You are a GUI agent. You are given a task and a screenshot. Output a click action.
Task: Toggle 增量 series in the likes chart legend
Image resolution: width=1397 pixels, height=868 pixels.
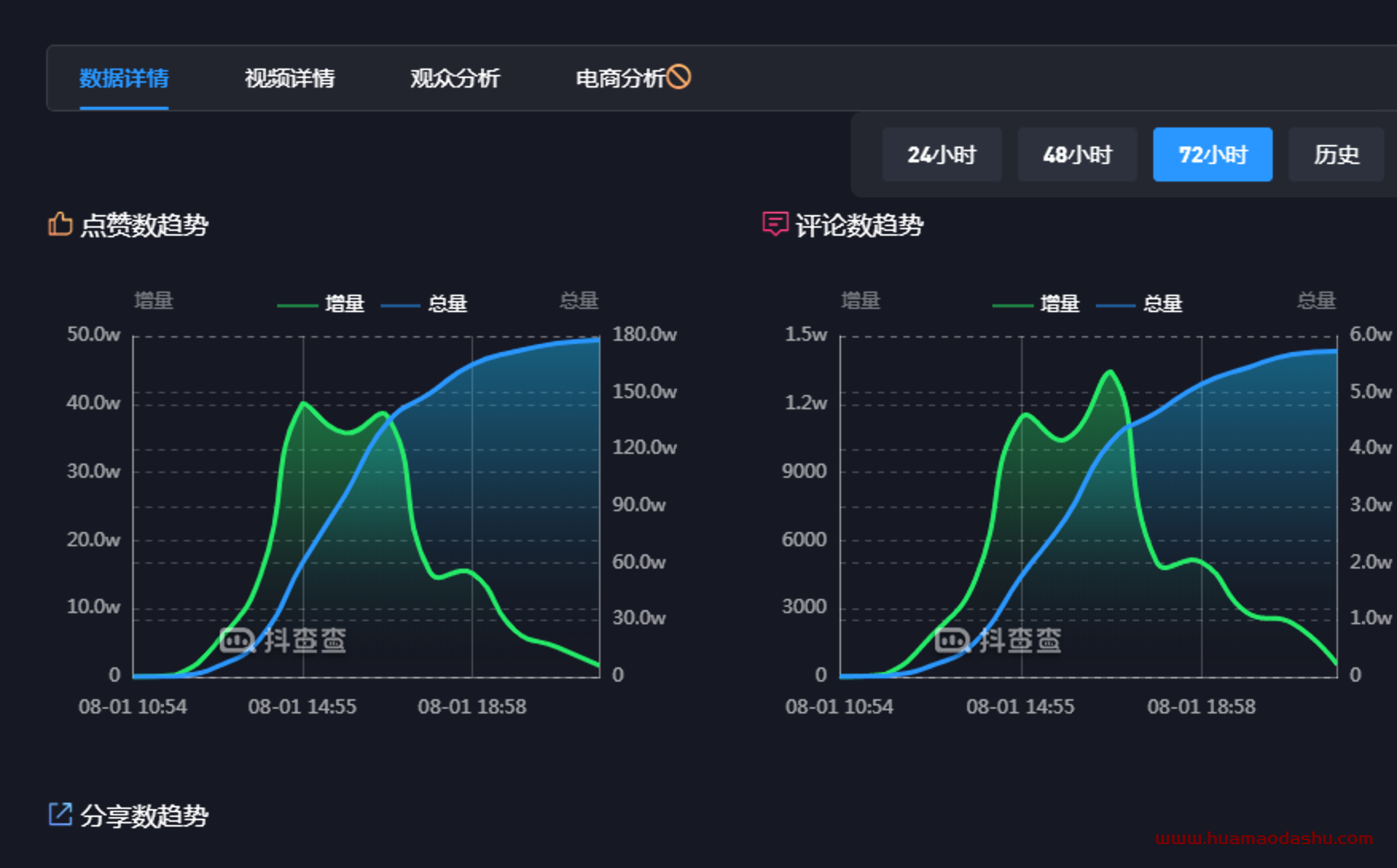pyautogui.click(x=321, y=303)
